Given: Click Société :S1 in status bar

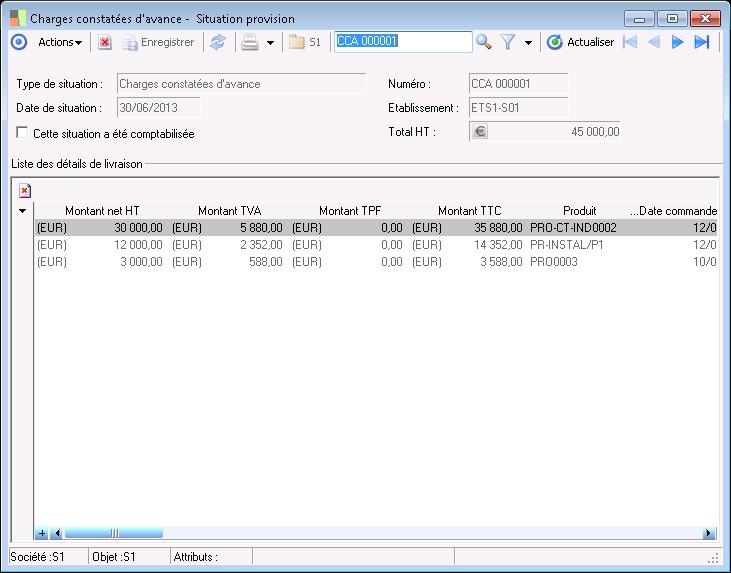Looking at the screenshot, I should [x=37, y=557].
